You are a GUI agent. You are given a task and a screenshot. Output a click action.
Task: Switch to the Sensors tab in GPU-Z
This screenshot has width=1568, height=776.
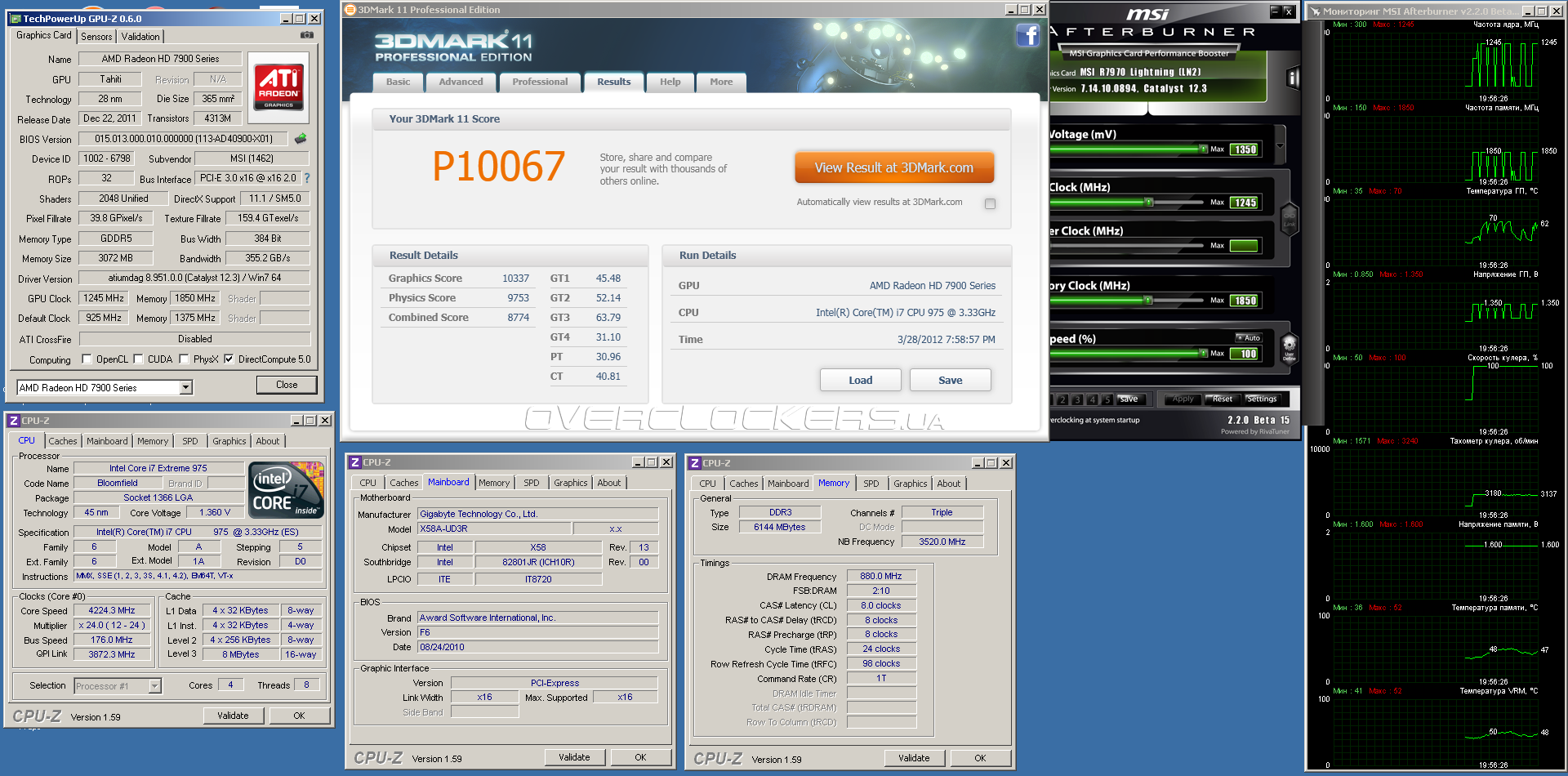tap(96, 37)
